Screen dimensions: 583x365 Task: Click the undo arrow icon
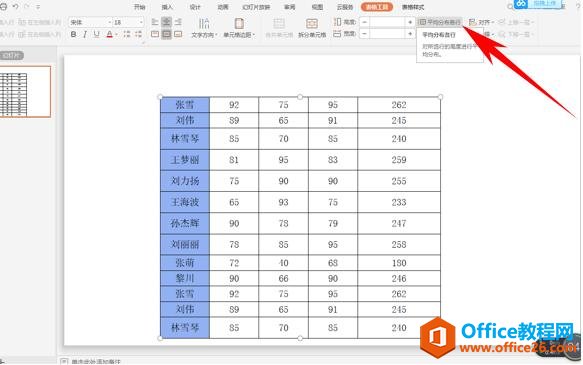pos(16,7)
